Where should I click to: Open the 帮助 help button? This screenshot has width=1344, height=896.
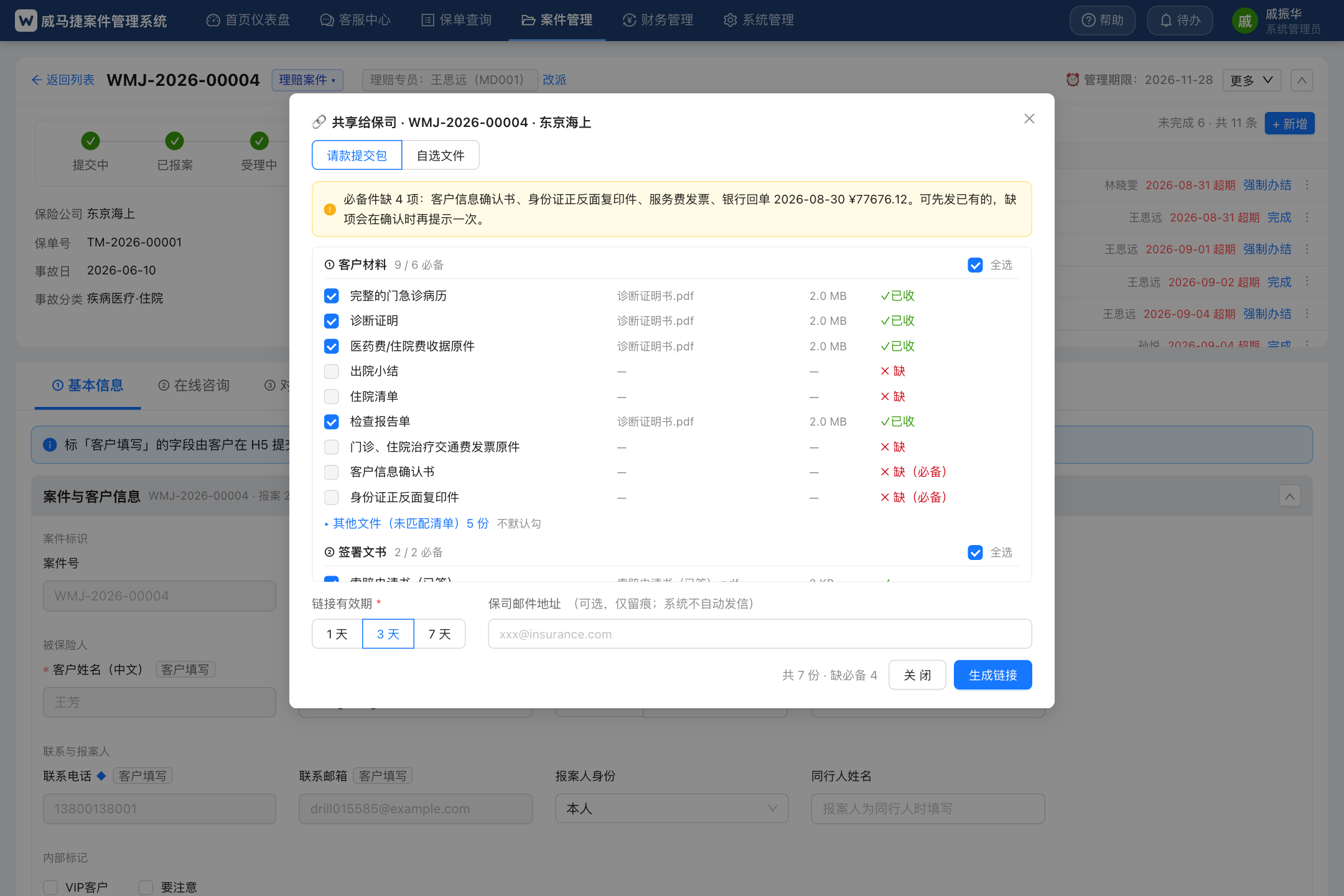coord(1102,21)
